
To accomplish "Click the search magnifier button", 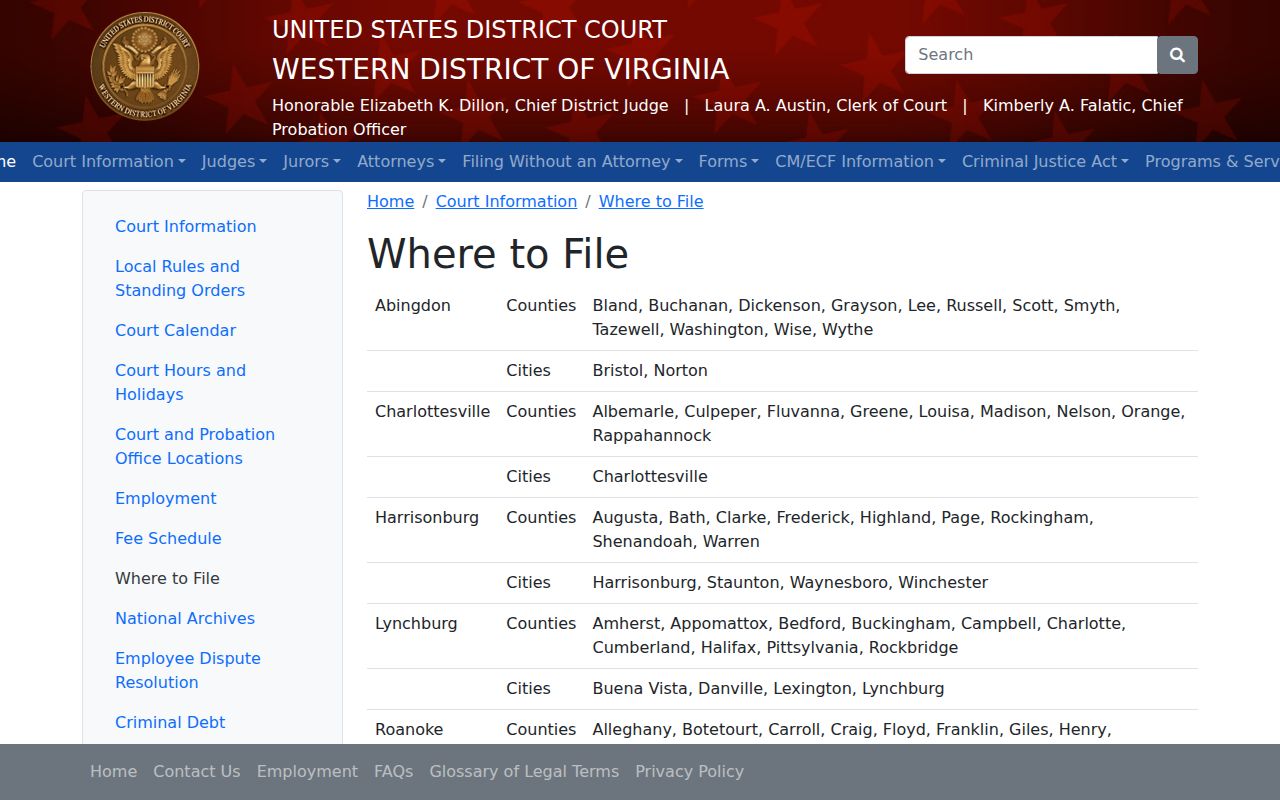I will pyautogui.click(x=1177, y=55).
